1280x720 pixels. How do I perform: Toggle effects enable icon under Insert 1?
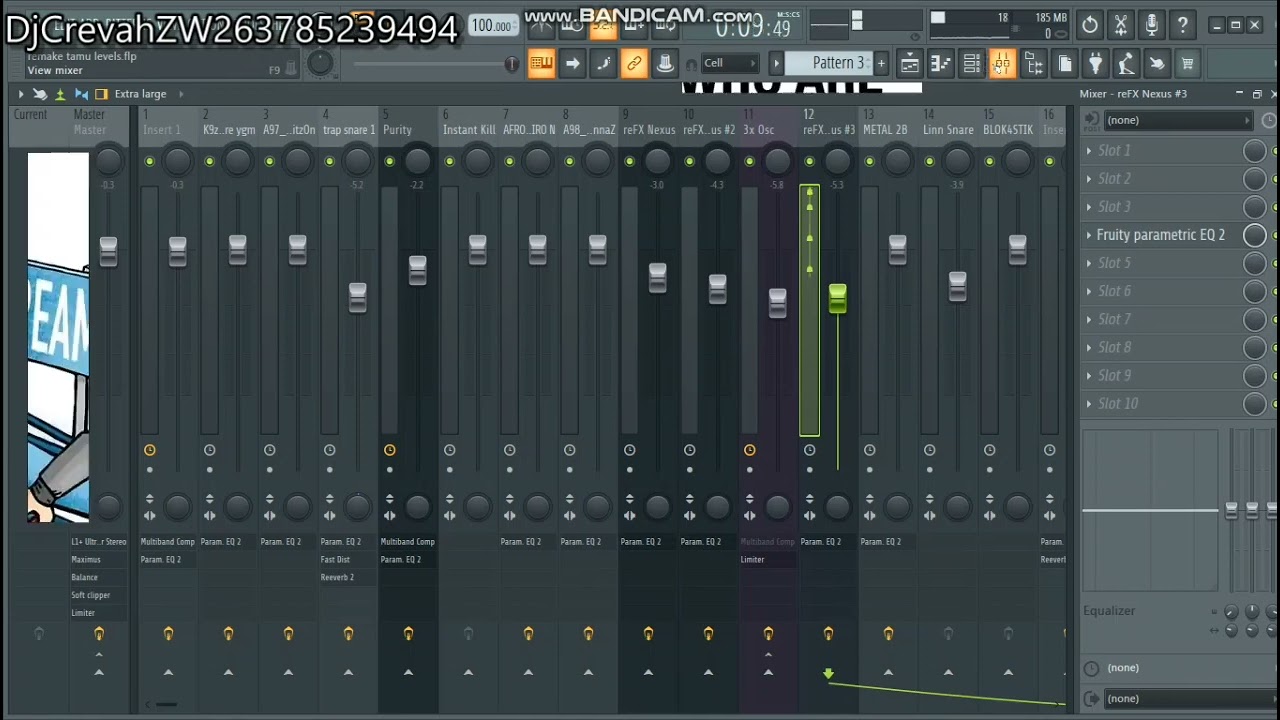tap(168, 634)
